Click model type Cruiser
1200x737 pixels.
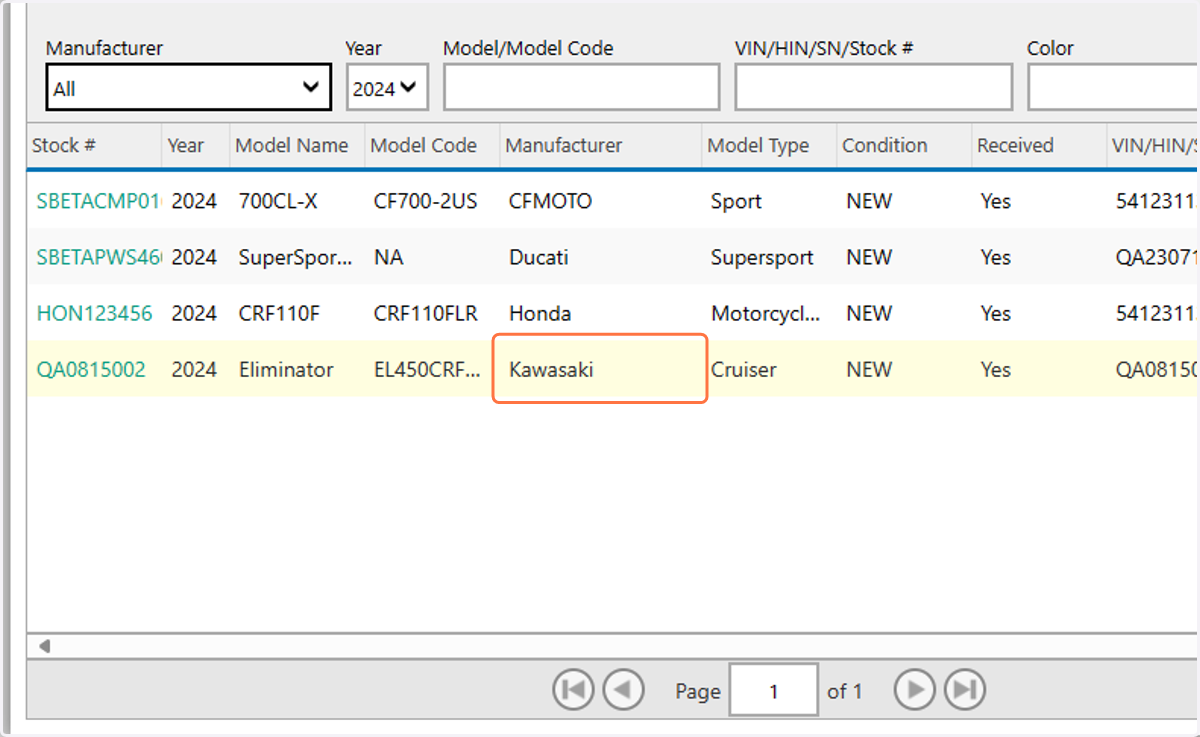point(743,369)
